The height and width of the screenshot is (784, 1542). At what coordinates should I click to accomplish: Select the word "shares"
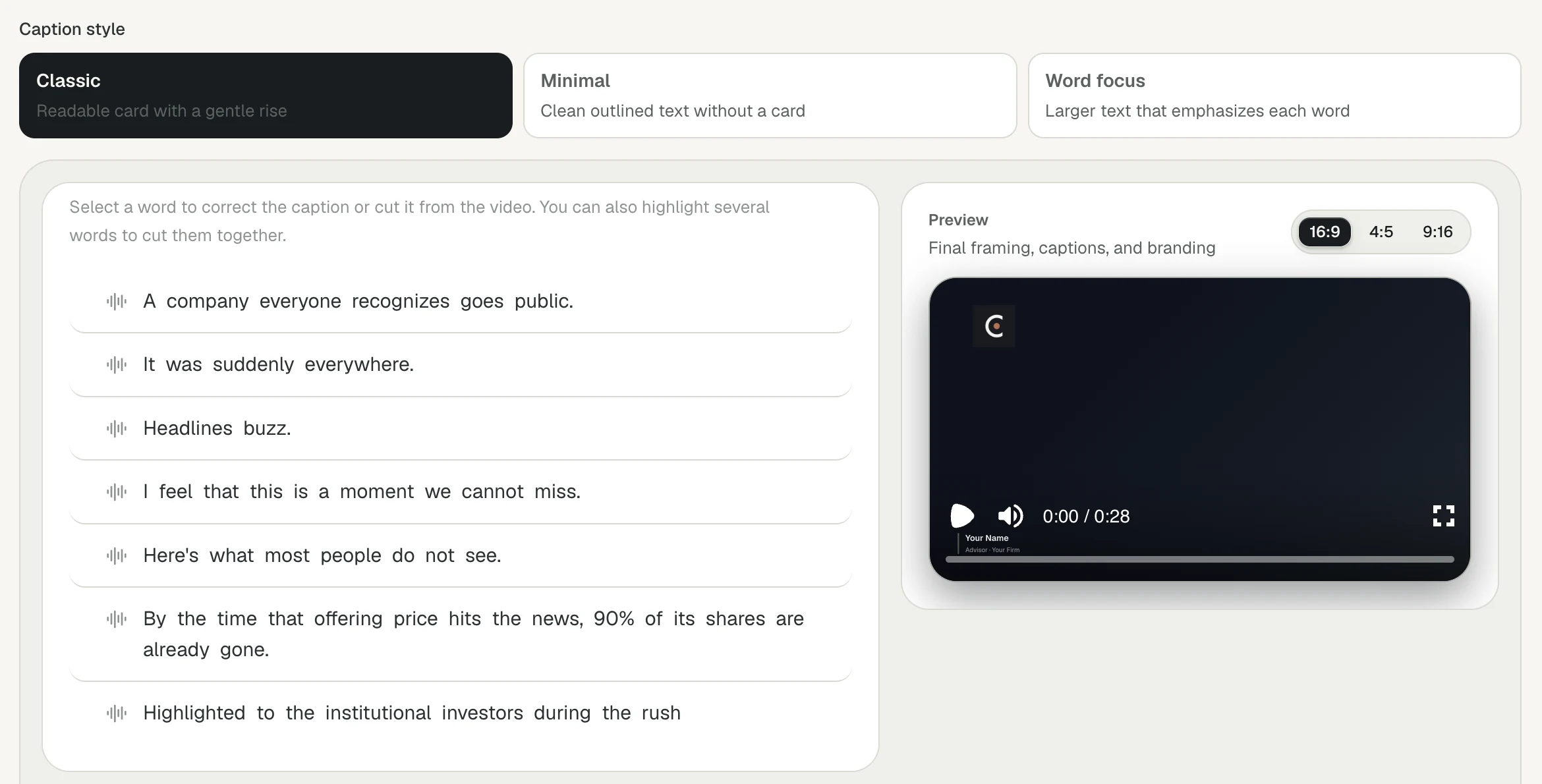click(735, 619)
